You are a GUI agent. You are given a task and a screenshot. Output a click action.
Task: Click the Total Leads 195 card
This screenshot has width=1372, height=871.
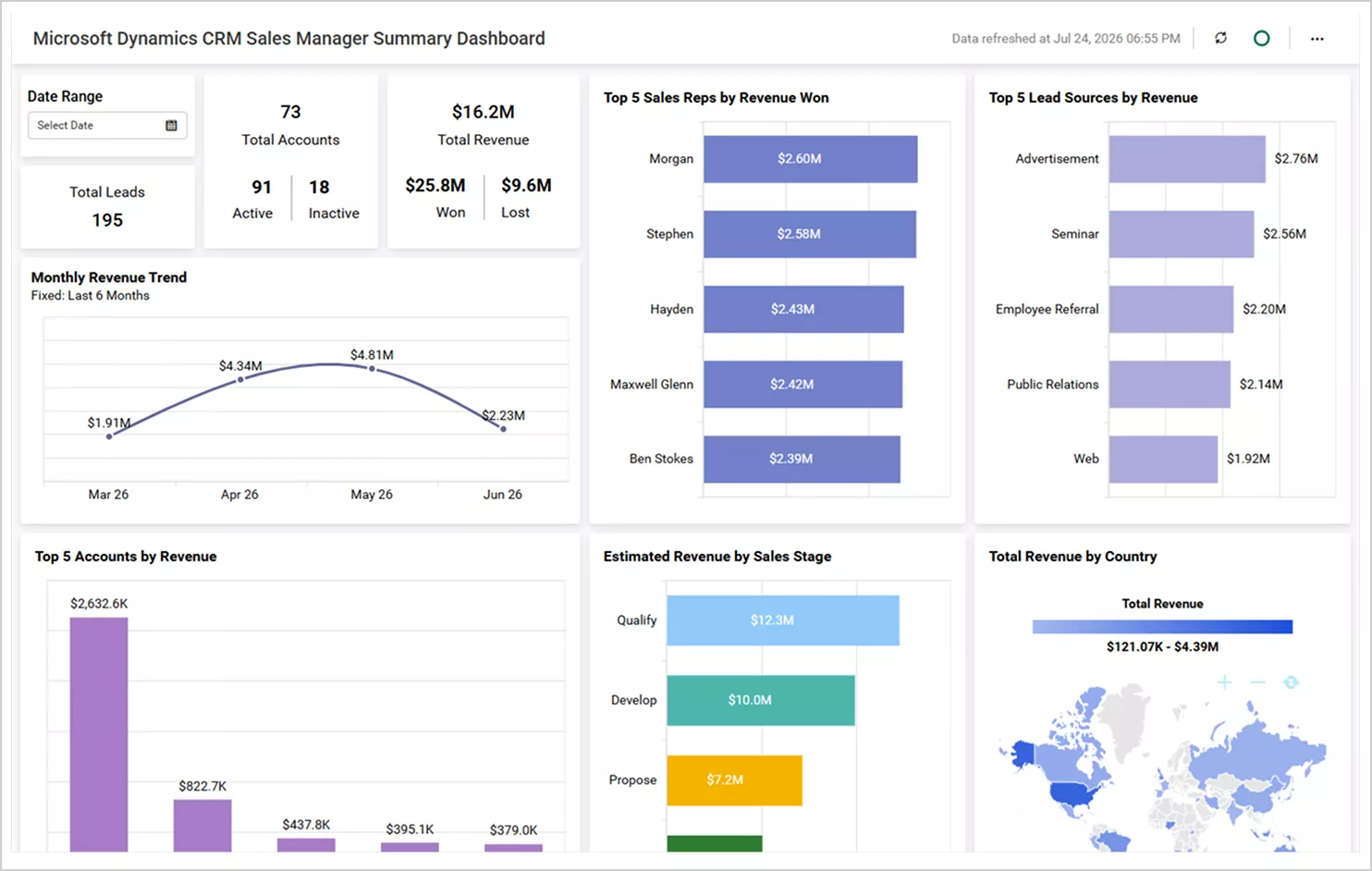(107, 206)
